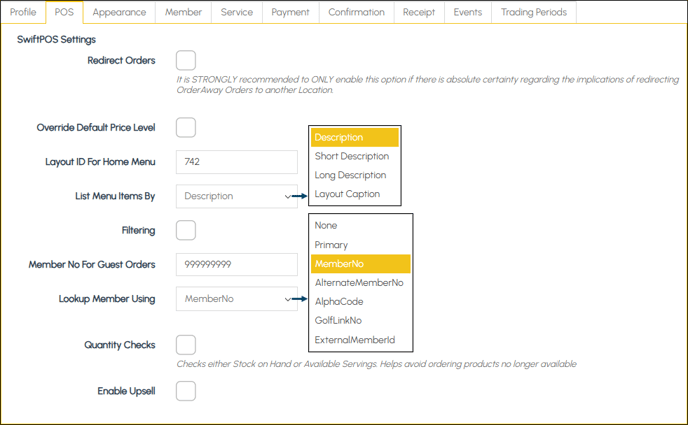Viewport: 688px width, 425px height.
Task: Toggle Override Default Price Level checkbox
Action: [185, 127]
